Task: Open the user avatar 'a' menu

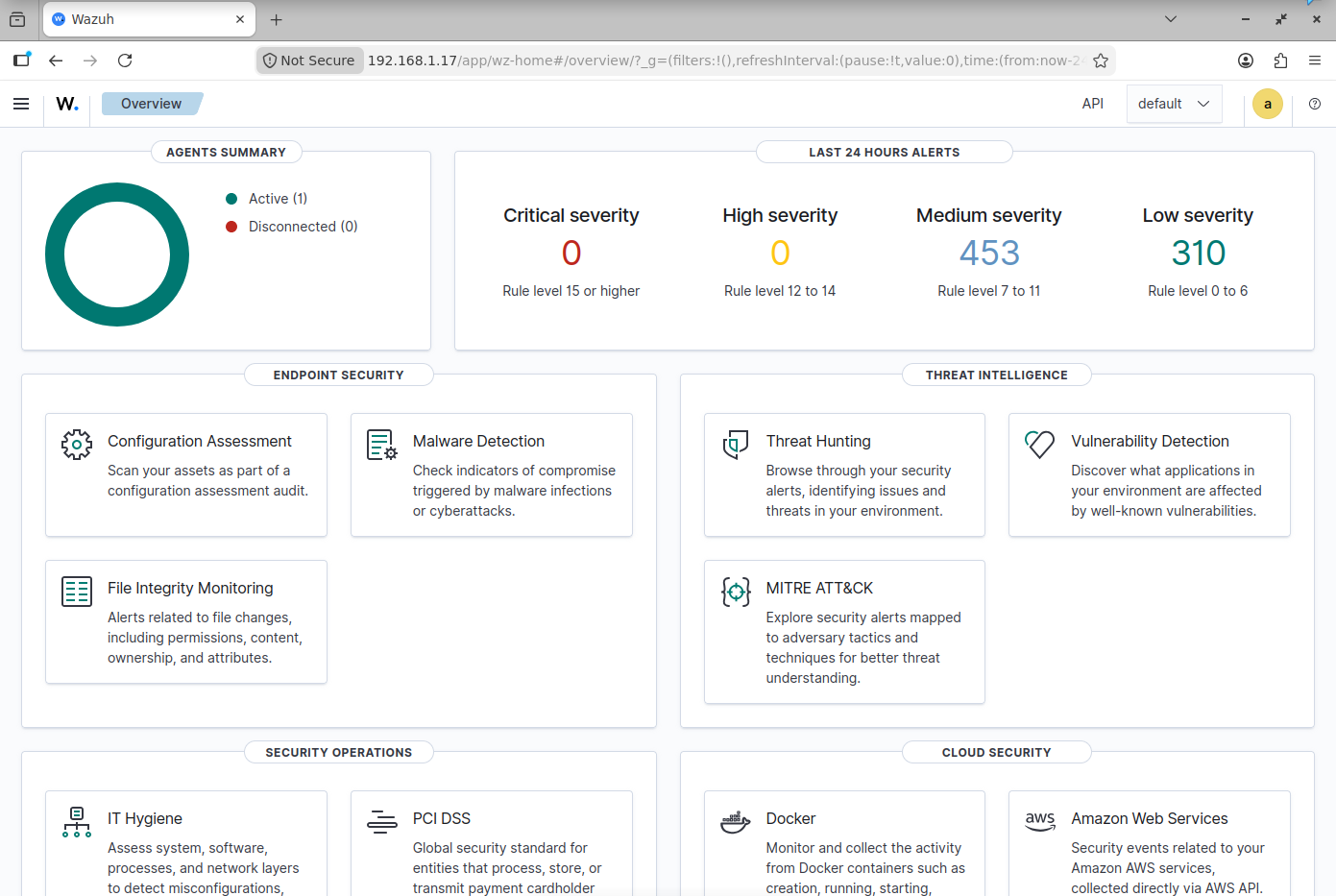Action: tap(1268, 104)
